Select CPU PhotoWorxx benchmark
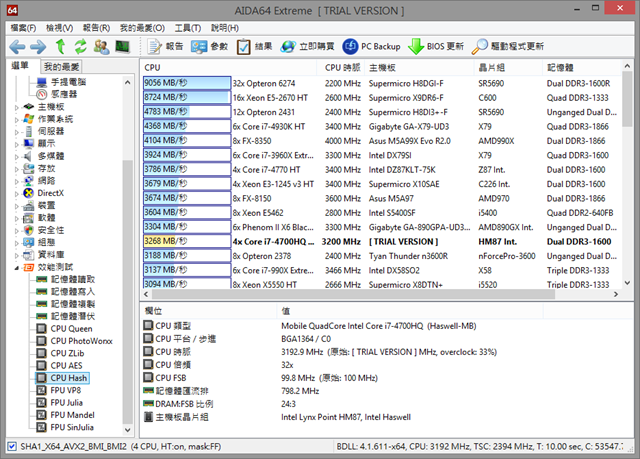The height and width of the screenshot is (459, 640). (81, 341)
